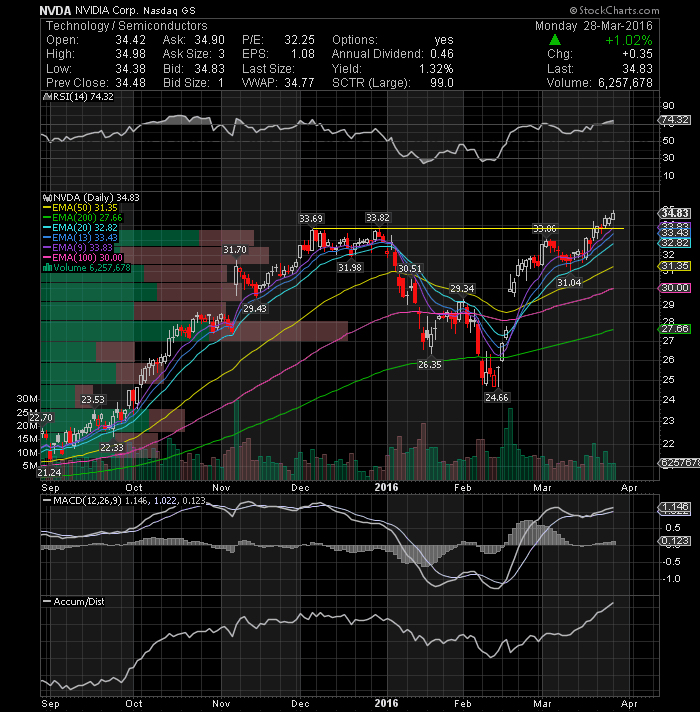
Task: Click the NVDA ticker symbol in the header
Action: [x=55, y=10]
